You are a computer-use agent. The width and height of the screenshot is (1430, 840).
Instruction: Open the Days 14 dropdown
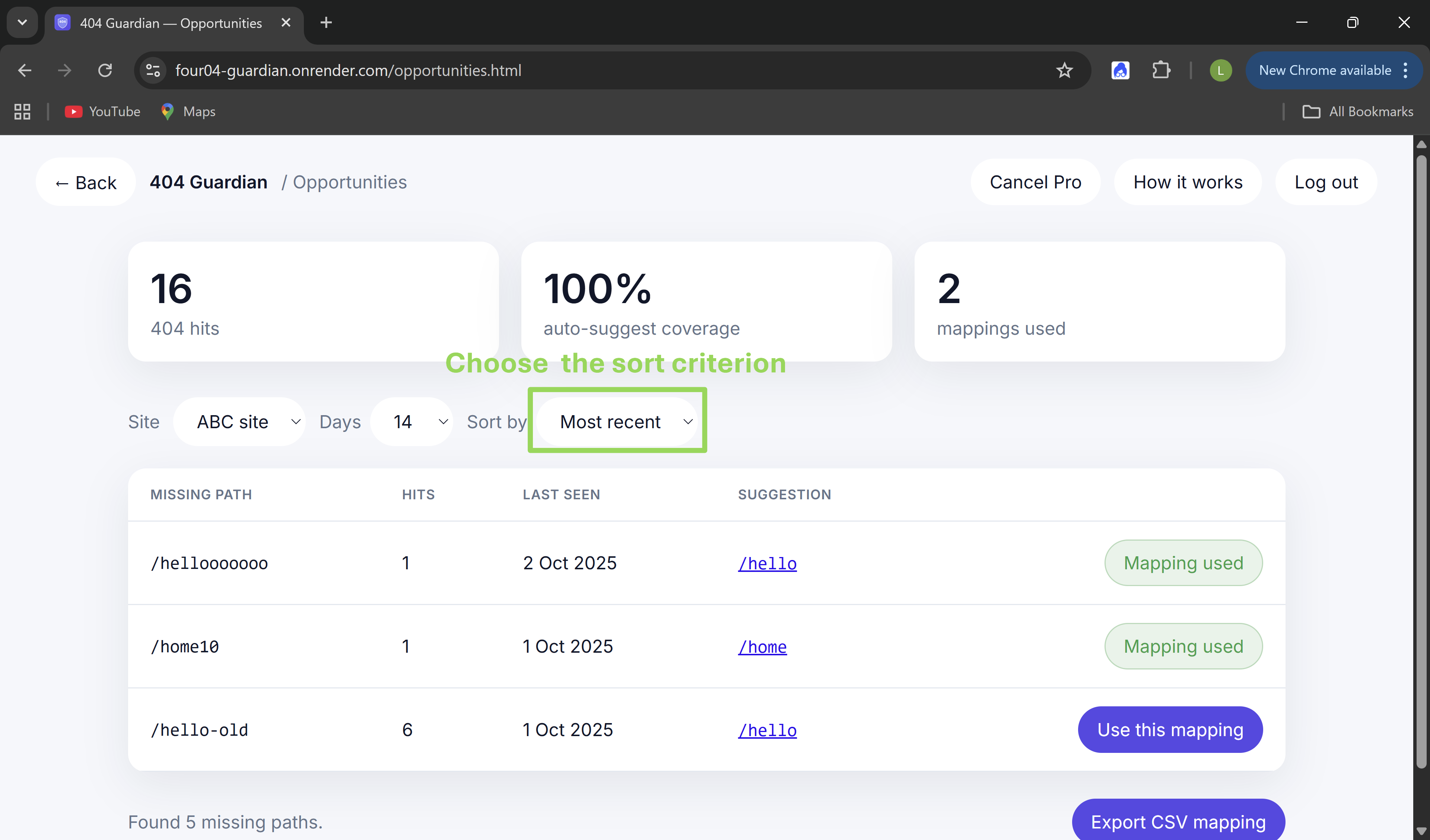click(x=411, y=422)
